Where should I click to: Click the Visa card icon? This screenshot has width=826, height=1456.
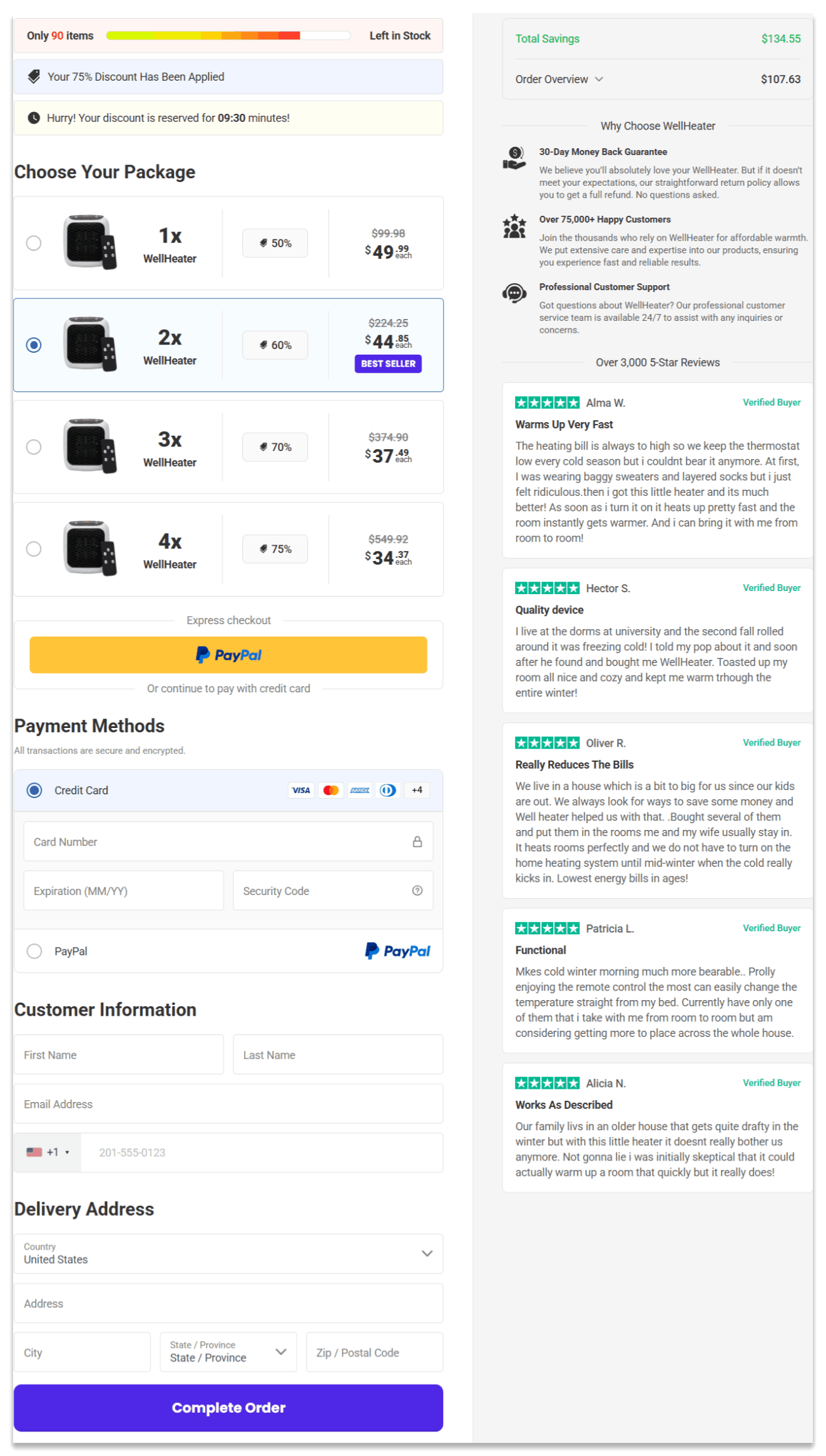(301, 790)
